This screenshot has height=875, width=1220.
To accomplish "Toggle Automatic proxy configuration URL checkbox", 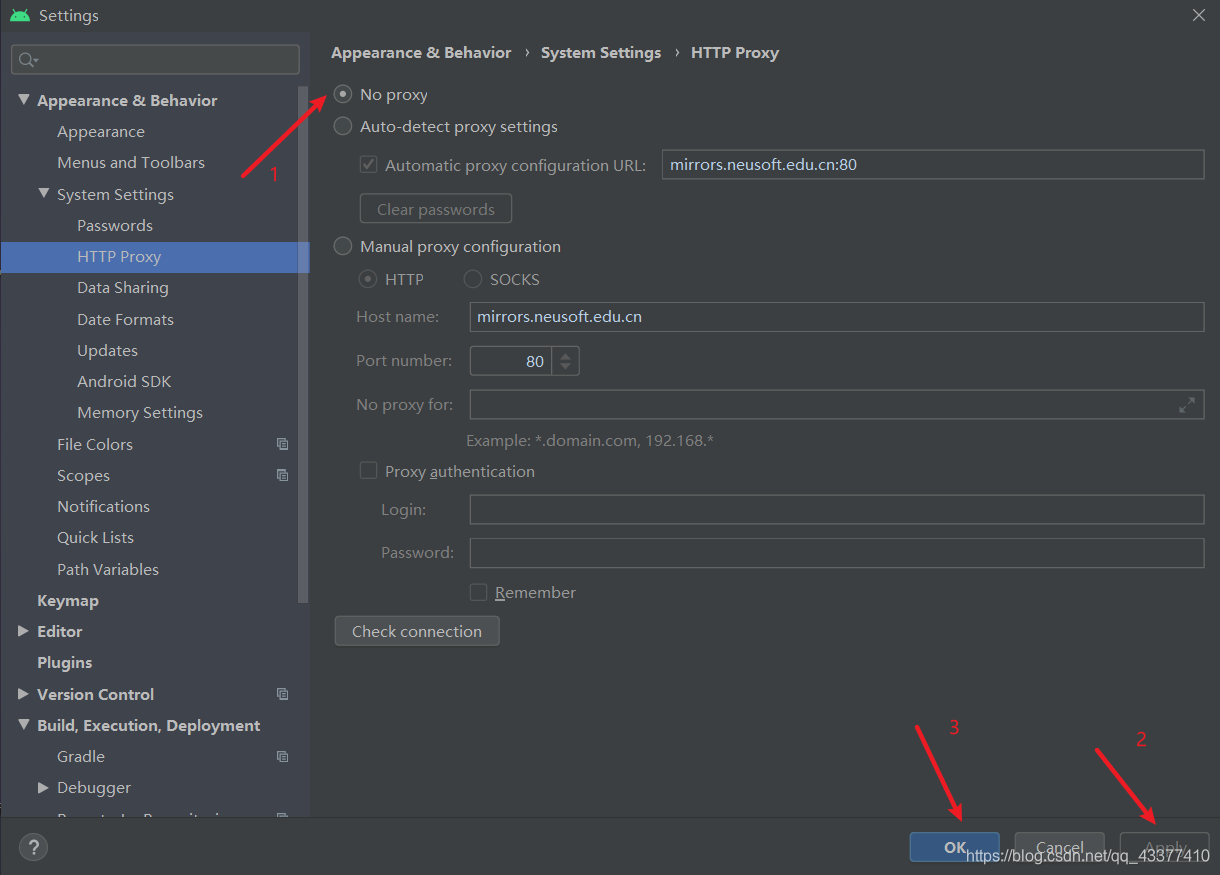I will pyautogui.click(x=369, y=165).
